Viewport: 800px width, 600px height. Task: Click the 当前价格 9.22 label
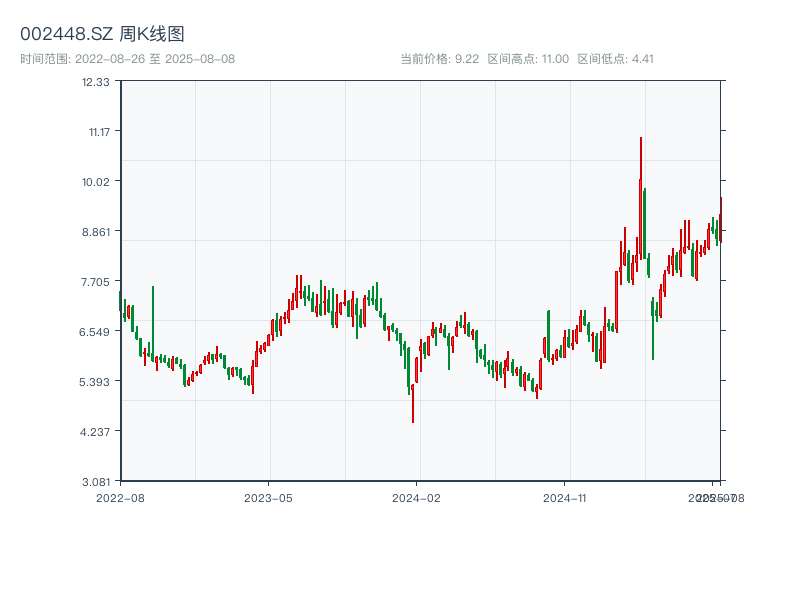[x=439, y=59]
